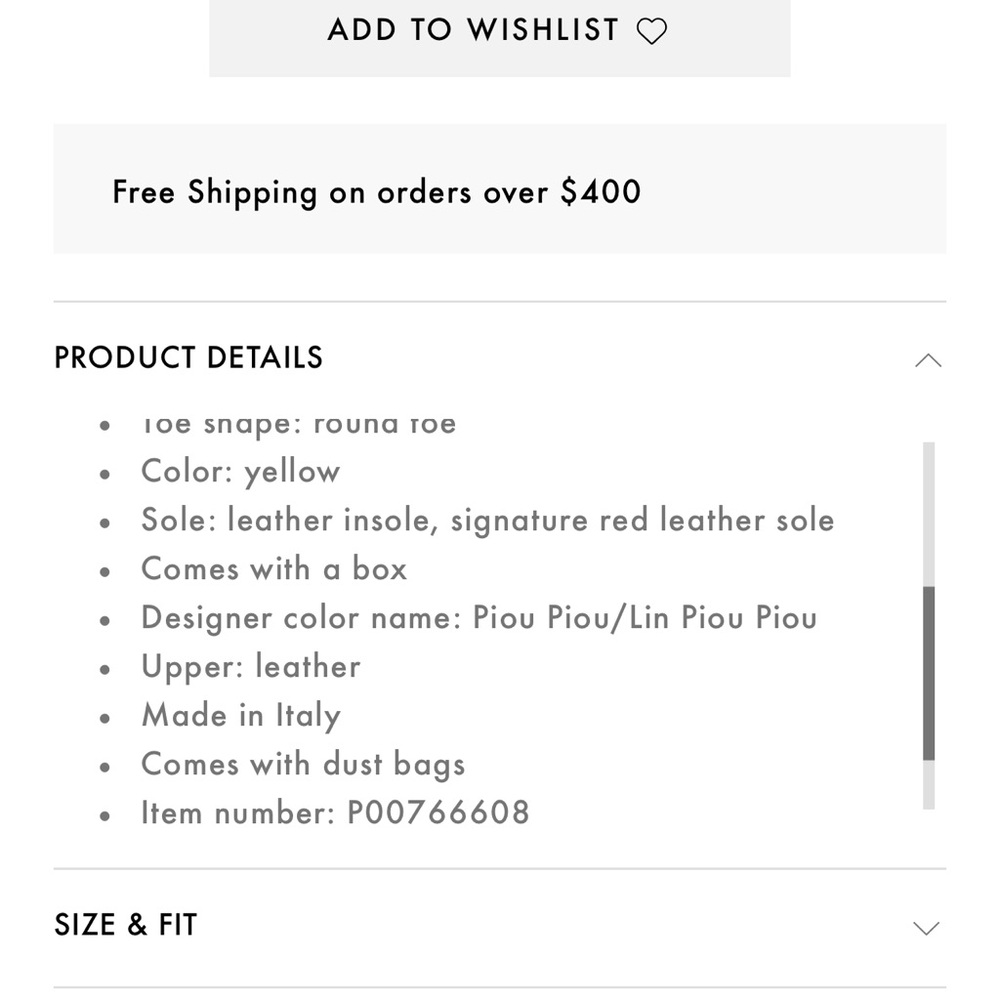Select the 'Comes with dust bags' line
Image resolution: width=1000 pixels, height=1000 pixels.
coord(303,764)
